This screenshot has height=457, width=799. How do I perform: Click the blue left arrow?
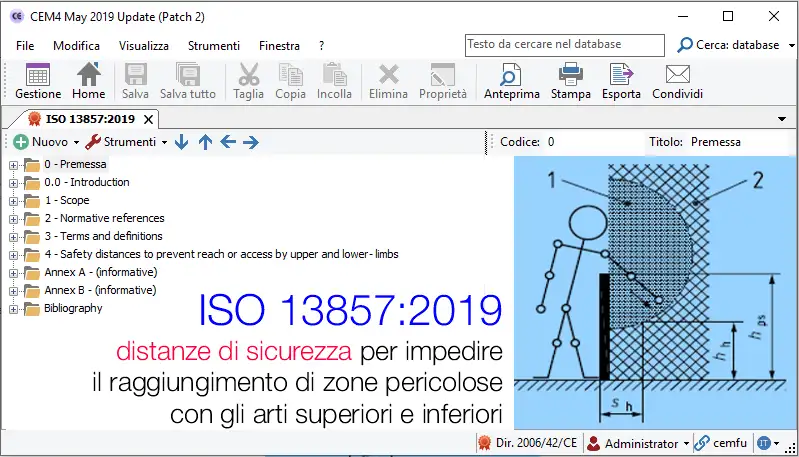(x=228, y=142)
